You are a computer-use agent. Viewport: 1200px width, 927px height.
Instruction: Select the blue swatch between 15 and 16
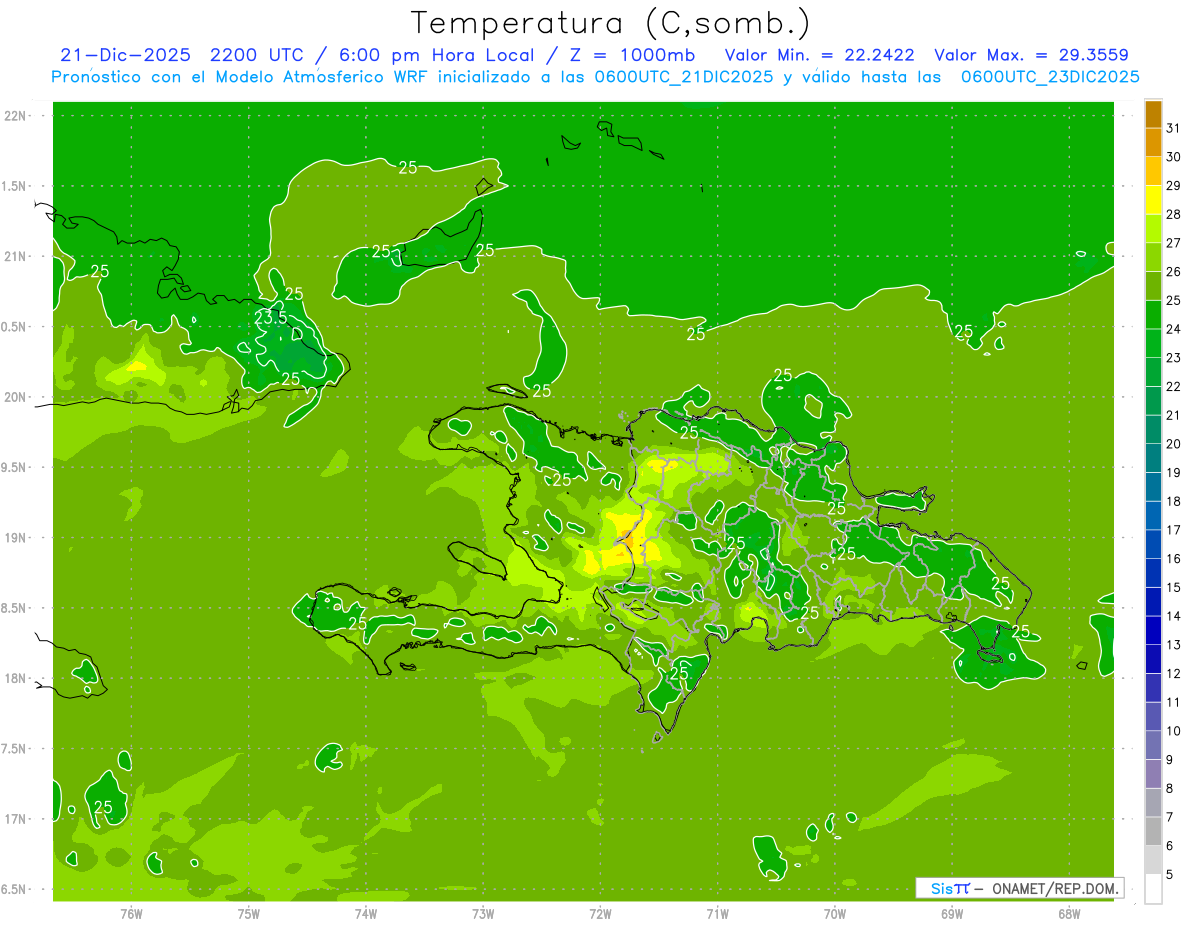pyautogui.click(x=1153, y=573)
